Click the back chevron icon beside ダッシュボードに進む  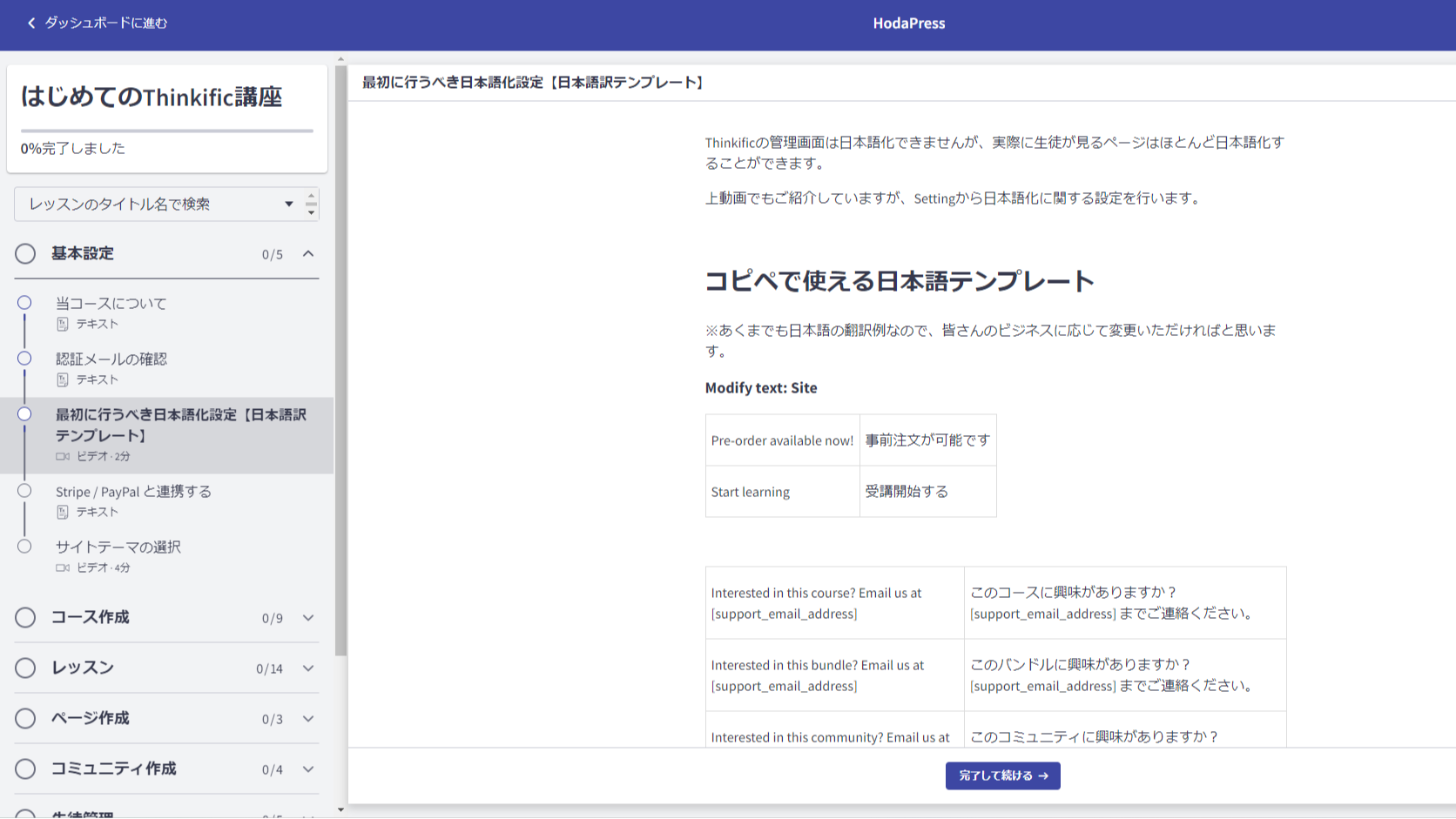click(x=31, y=23)
